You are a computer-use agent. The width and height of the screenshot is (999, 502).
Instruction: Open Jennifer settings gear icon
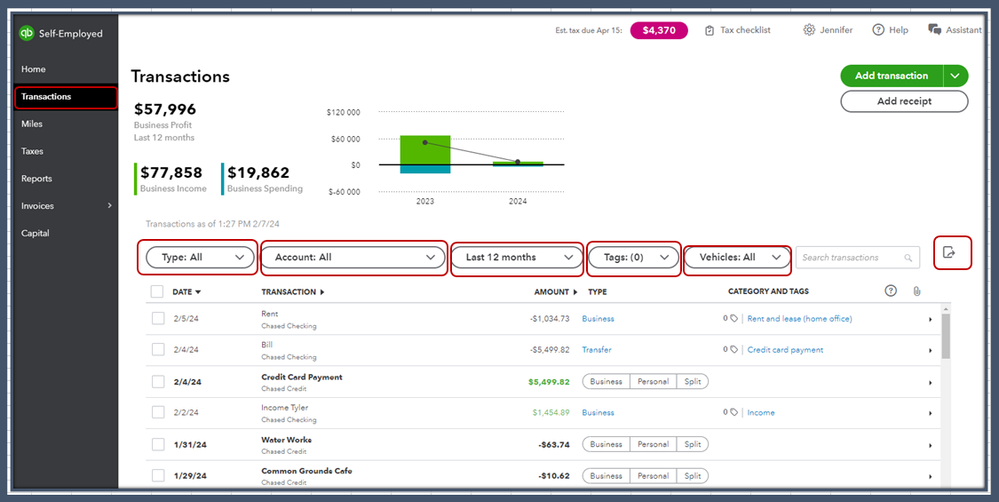809,30
